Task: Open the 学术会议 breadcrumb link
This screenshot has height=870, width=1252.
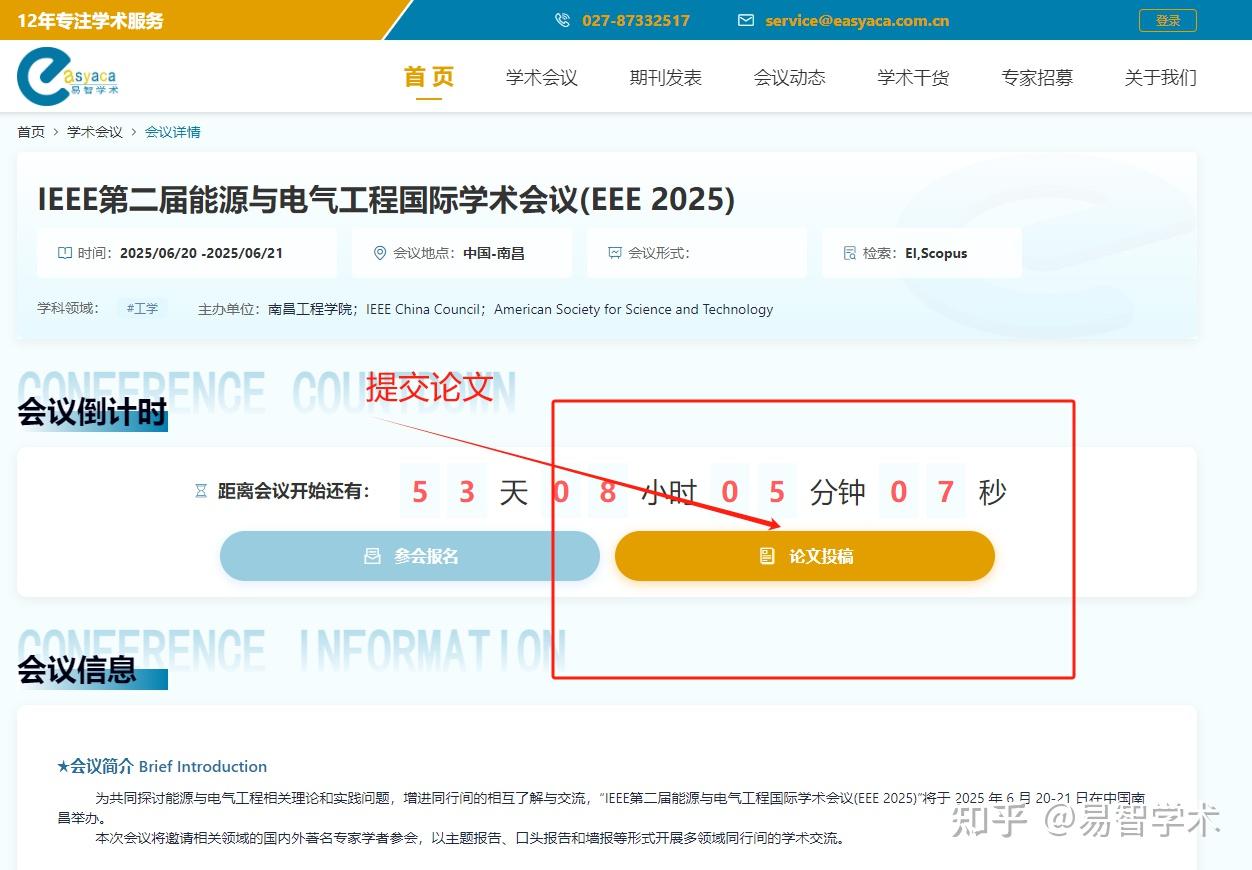Action: (93, 131)
